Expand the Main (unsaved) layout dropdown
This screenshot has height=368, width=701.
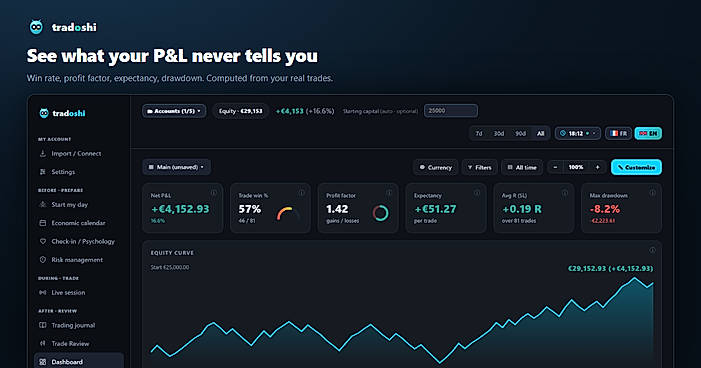tap(177, 167)
